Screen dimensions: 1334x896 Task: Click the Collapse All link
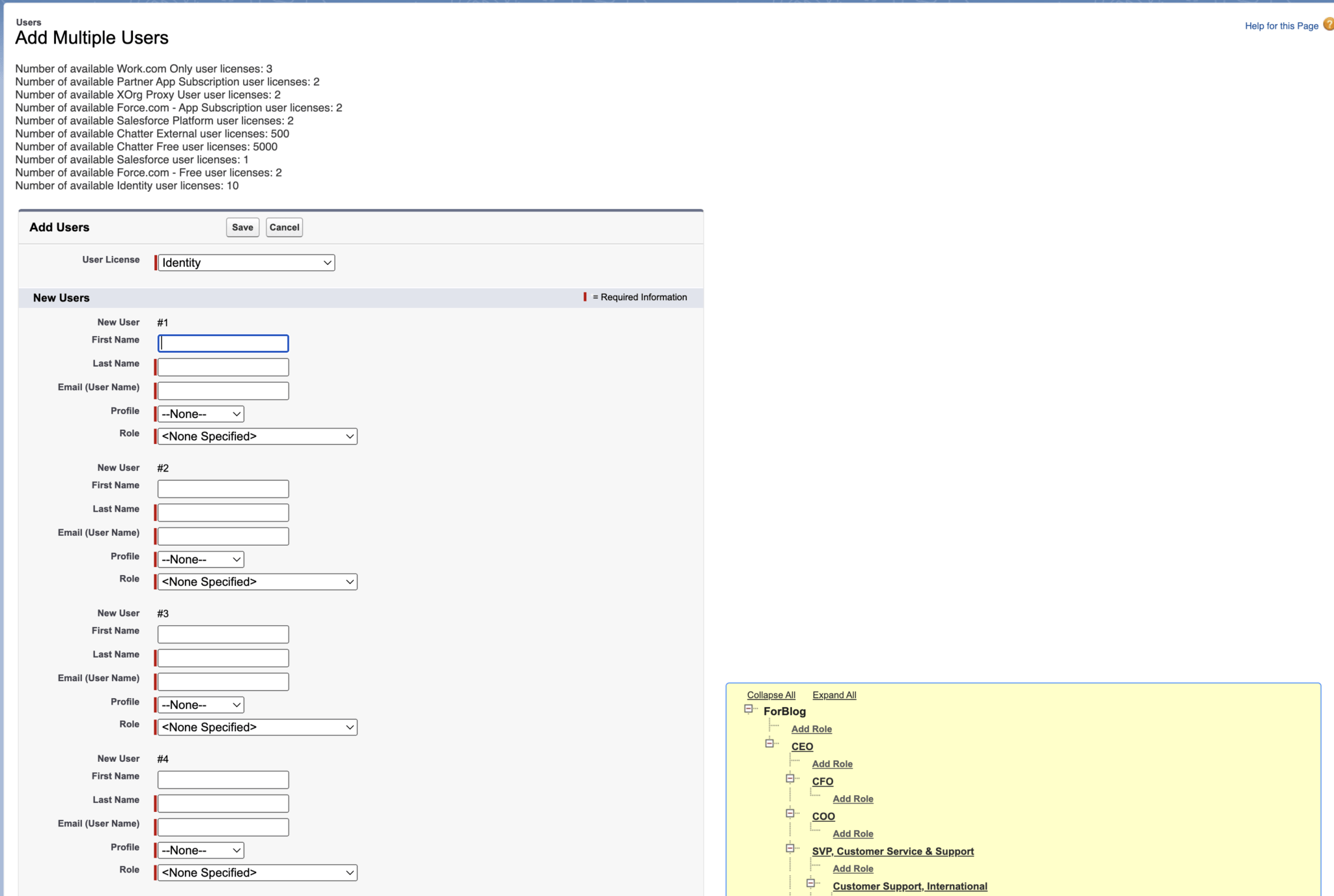771,695
